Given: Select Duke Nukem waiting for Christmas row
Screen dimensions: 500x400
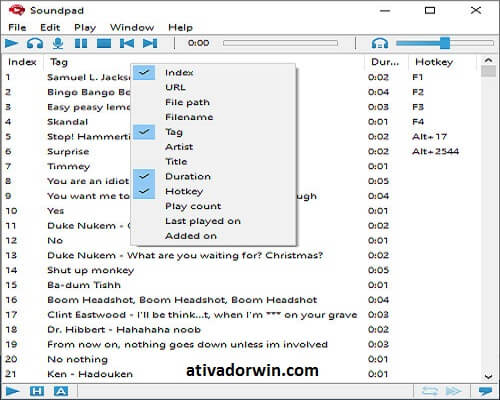Looking at the screenshot, I should [x=241, y=255].
